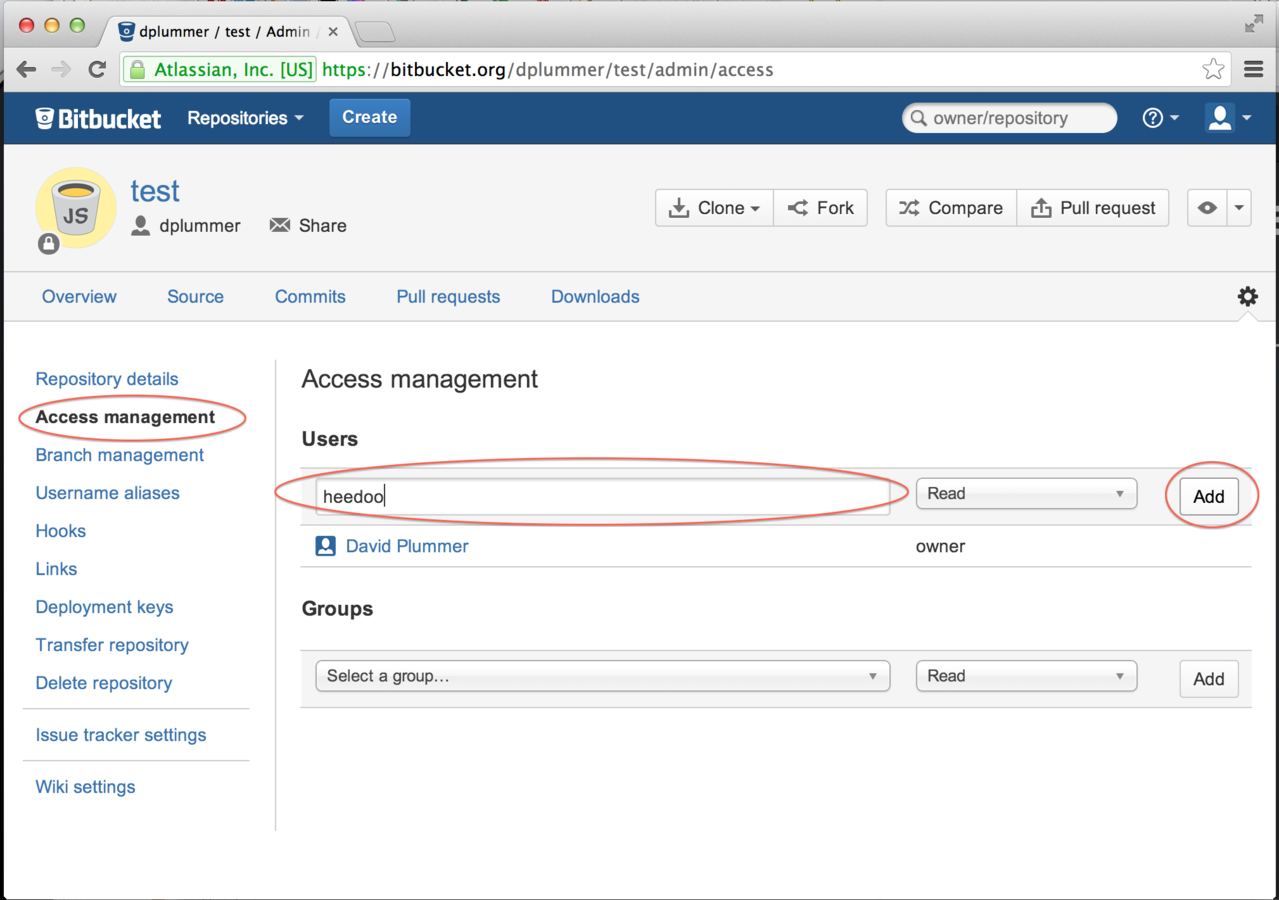Click the green lock security icon
This screenshot has width=1279, height=900.
(137, 70)
